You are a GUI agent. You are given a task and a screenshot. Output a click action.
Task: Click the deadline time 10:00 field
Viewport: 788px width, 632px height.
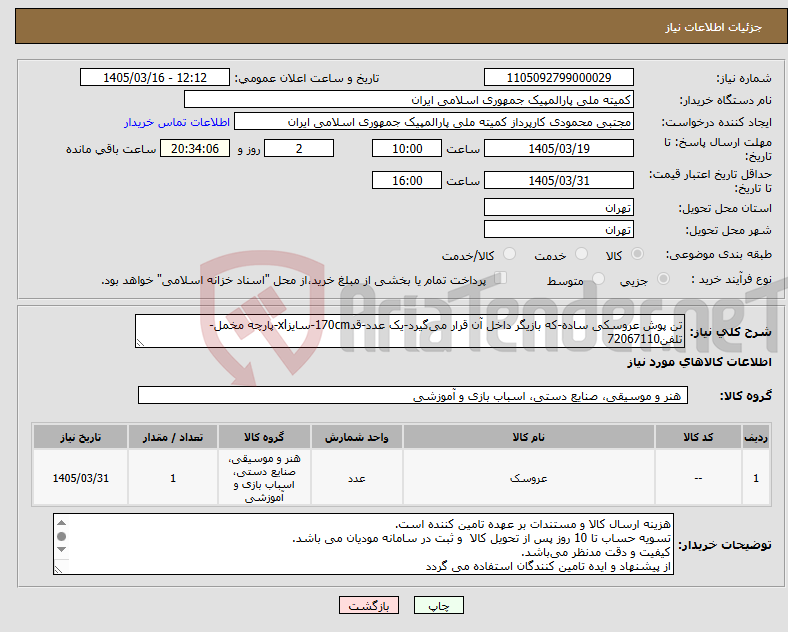point(407,149)
